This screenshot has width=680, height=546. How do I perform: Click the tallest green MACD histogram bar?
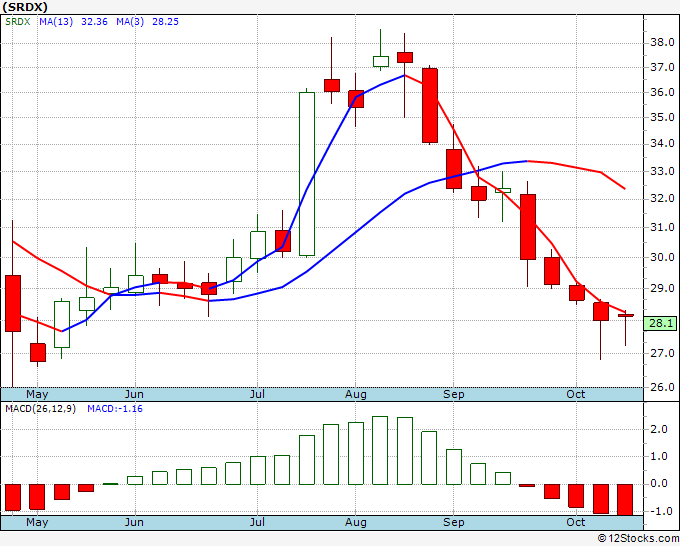pyautogui.click(x=380, y=451)
